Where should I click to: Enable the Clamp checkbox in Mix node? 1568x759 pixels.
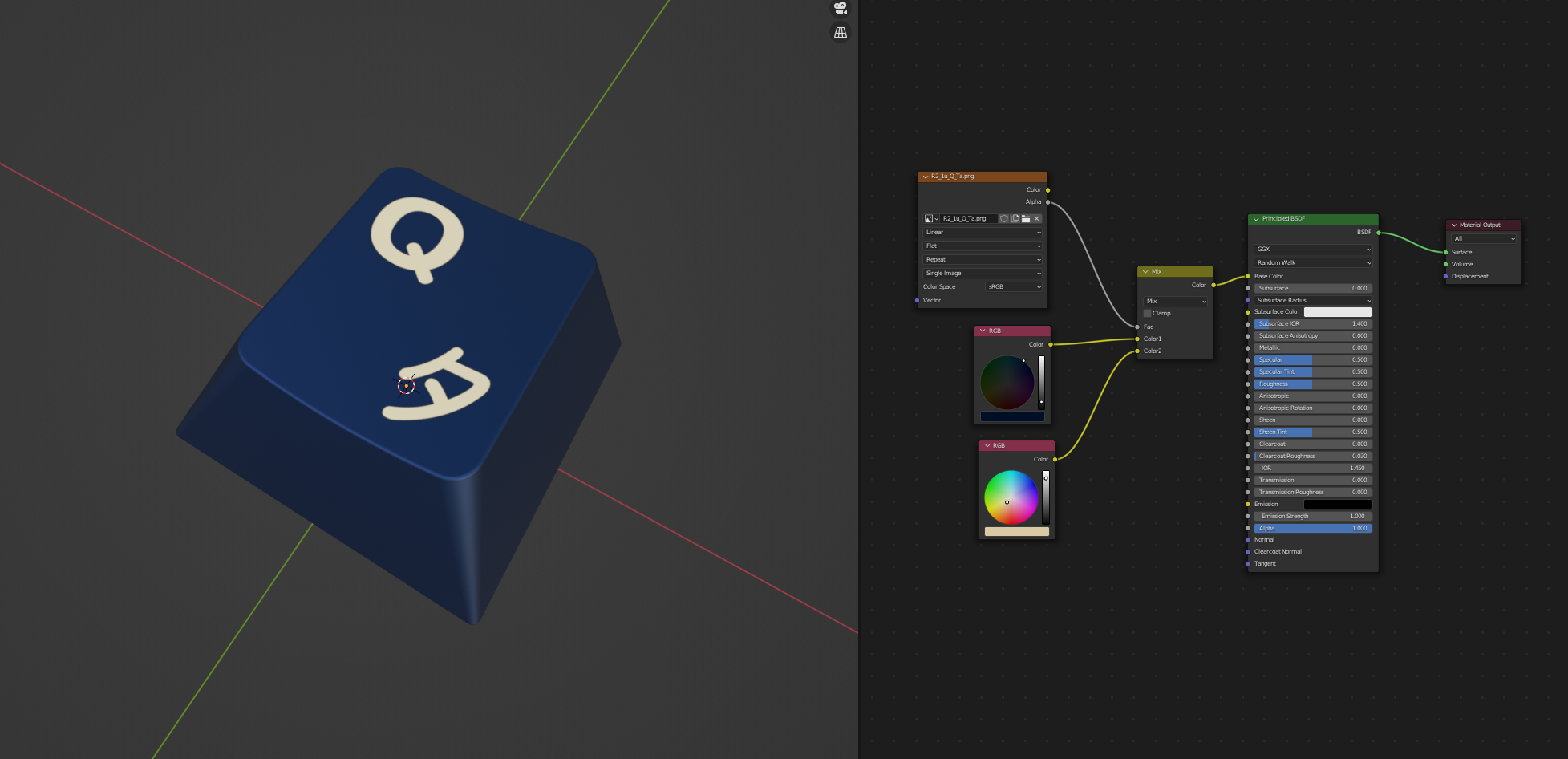1148,314
